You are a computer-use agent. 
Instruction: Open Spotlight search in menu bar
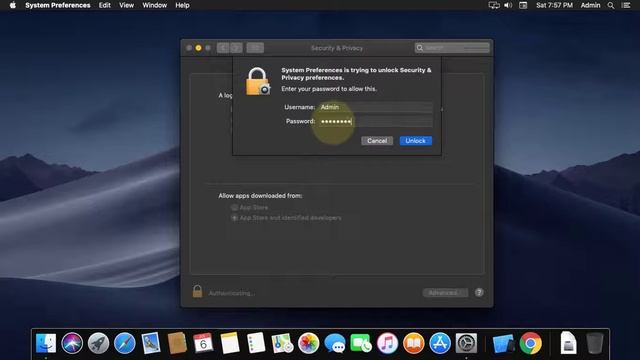pyautogui.click(x=611, y=5)
